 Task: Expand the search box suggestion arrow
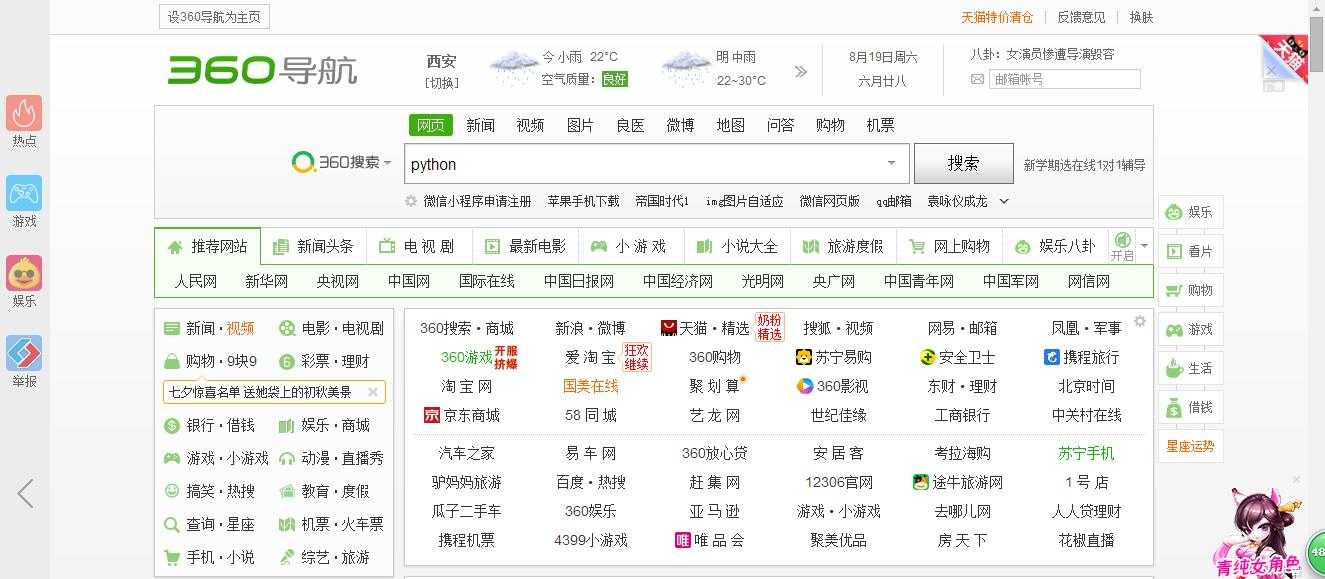891,163
